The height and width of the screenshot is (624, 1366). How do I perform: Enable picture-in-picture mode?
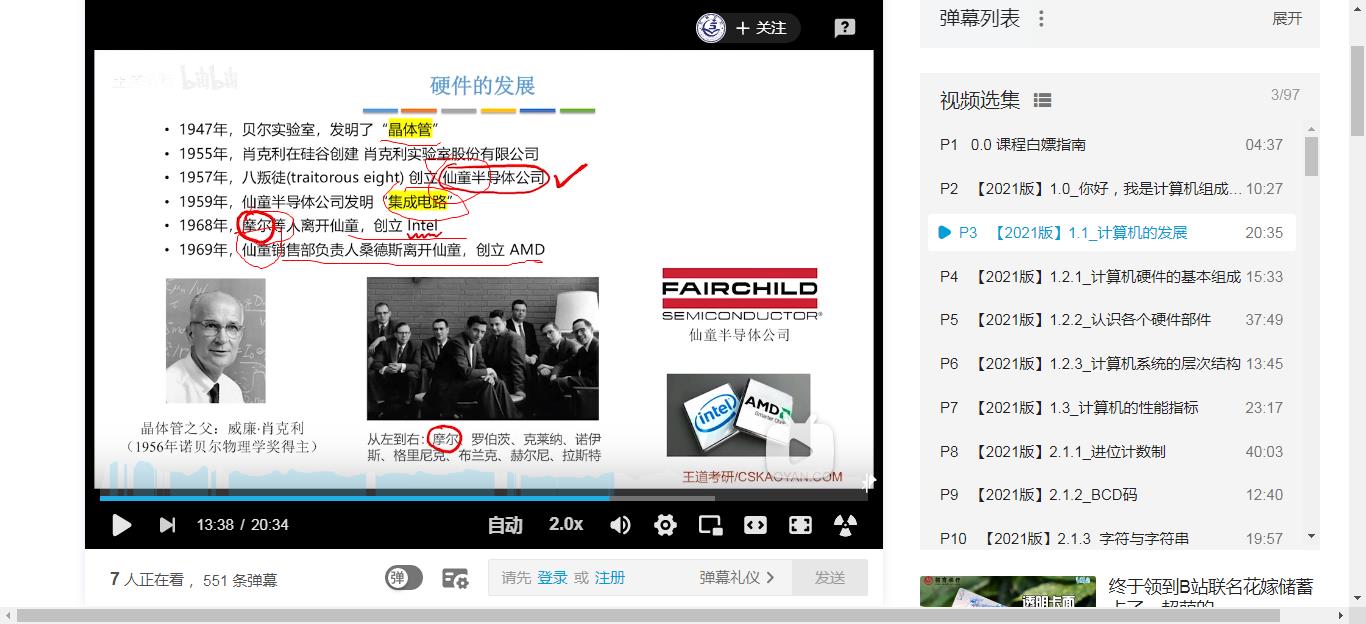[x=711, y=525]
